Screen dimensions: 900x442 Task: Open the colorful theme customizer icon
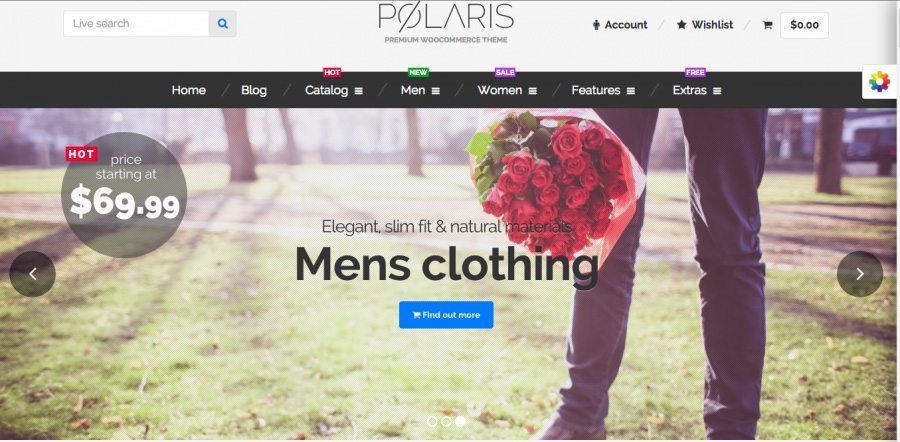879,82
